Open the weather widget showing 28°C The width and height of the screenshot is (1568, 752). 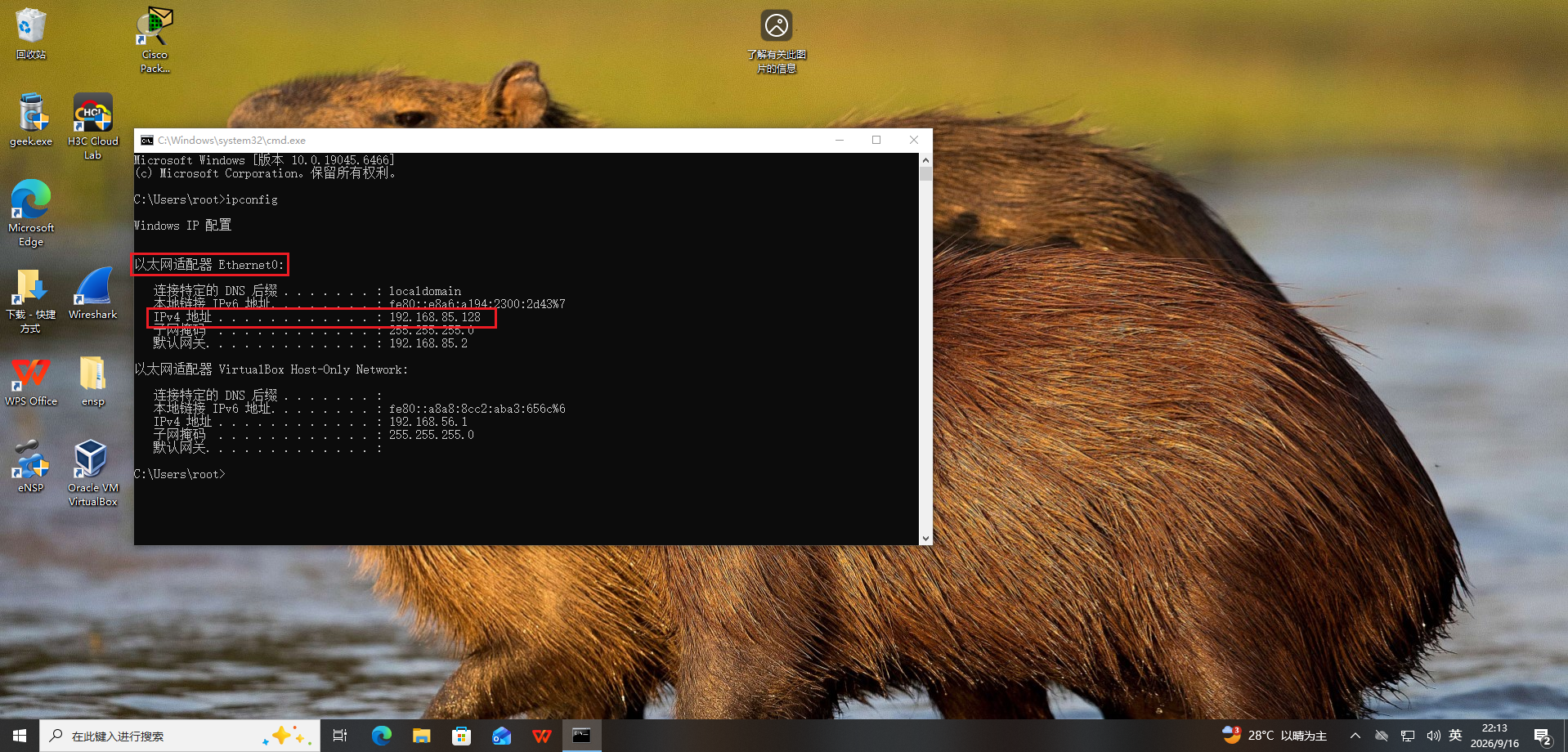(x=1274, y=736)
